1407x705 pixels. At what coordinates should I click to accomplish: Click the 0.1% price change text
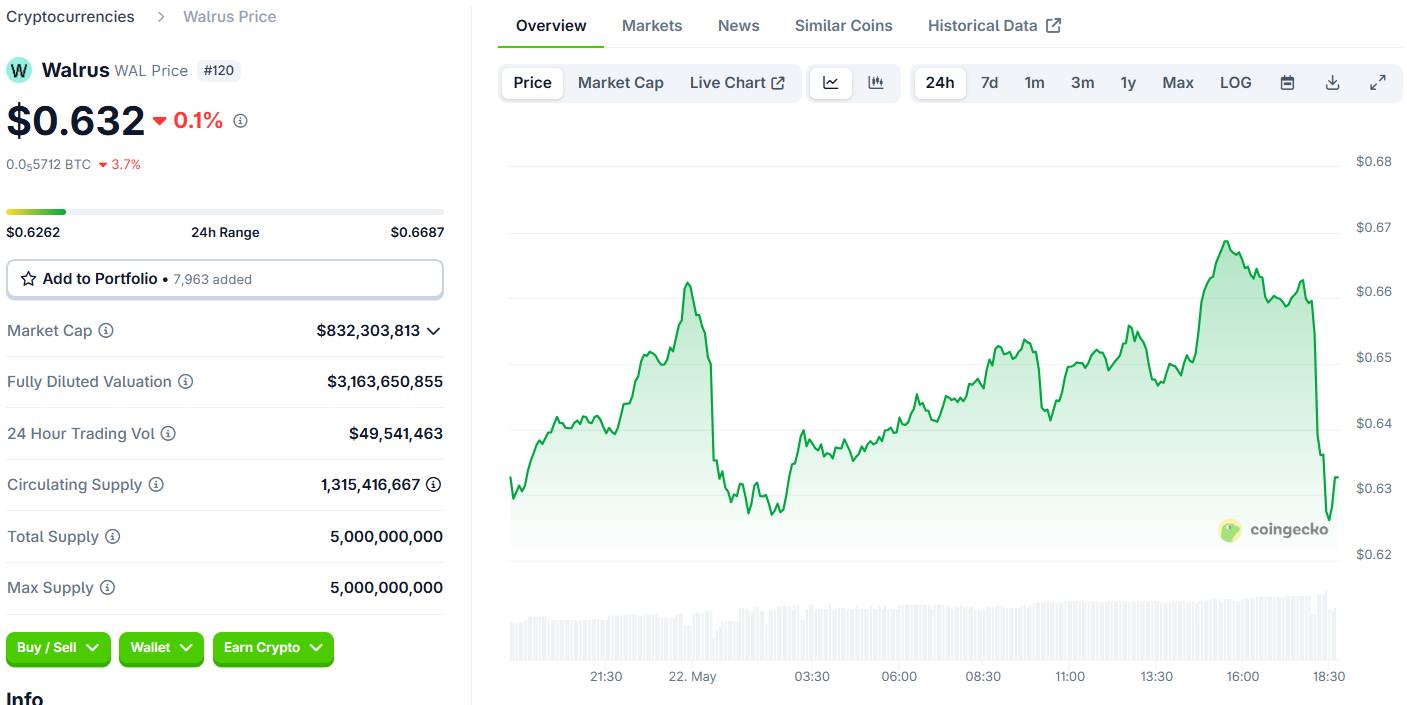[x=198, y=121]
